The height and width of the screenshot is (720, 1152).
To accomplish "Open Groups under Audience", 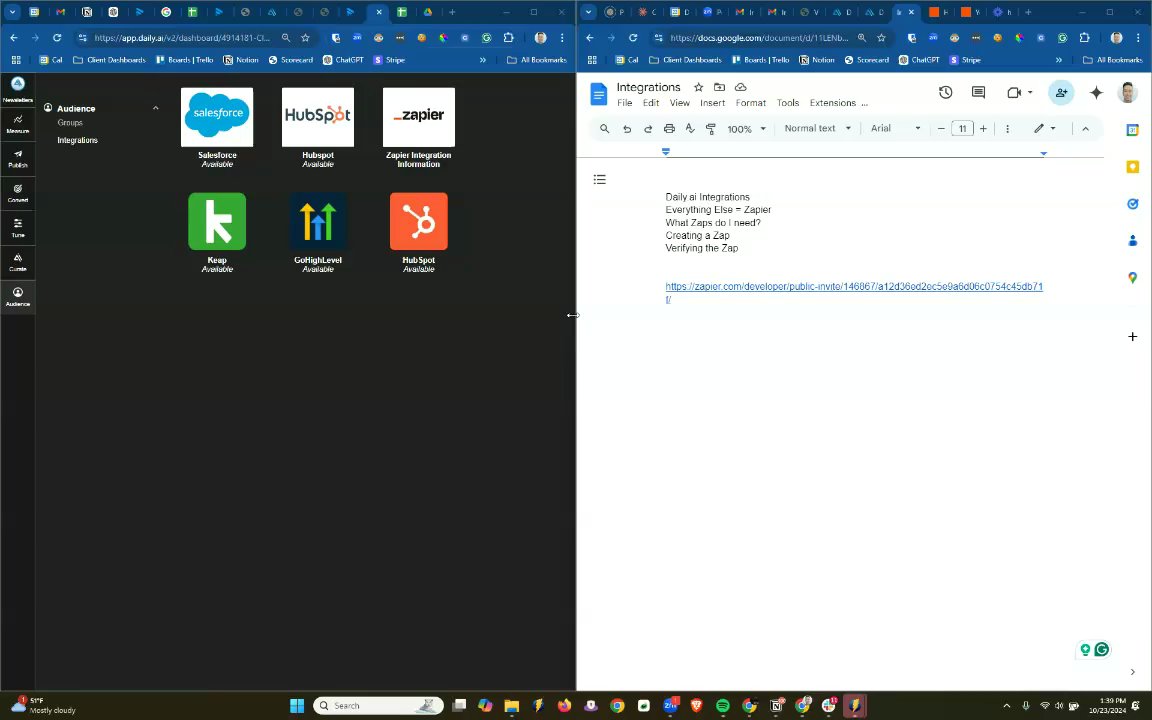I will (x=70, y=123).
